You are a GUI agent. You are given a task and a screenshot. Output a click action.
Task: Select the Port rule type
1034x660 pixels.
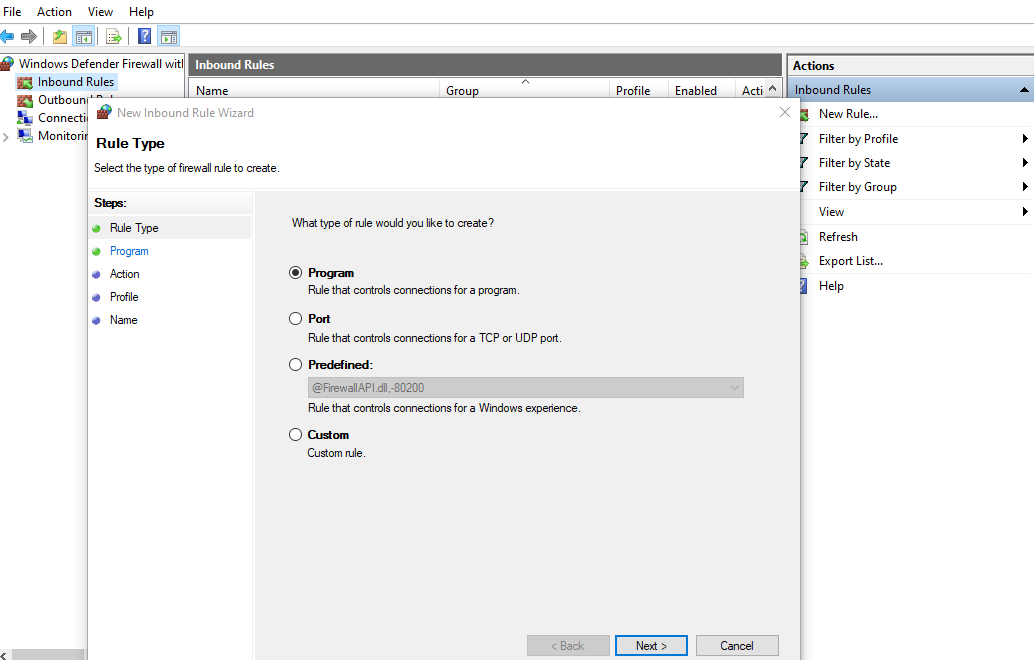295,318
